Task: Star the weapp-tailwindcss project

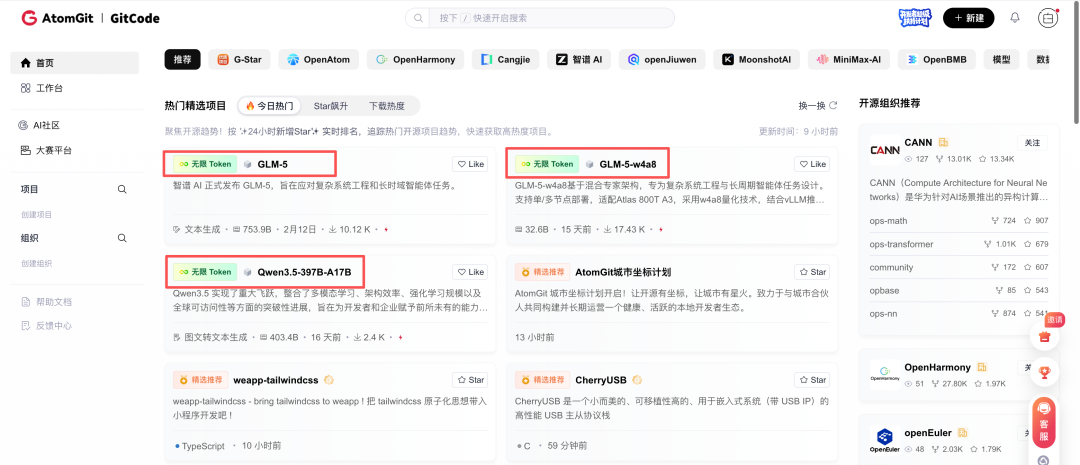Action: 470,380
